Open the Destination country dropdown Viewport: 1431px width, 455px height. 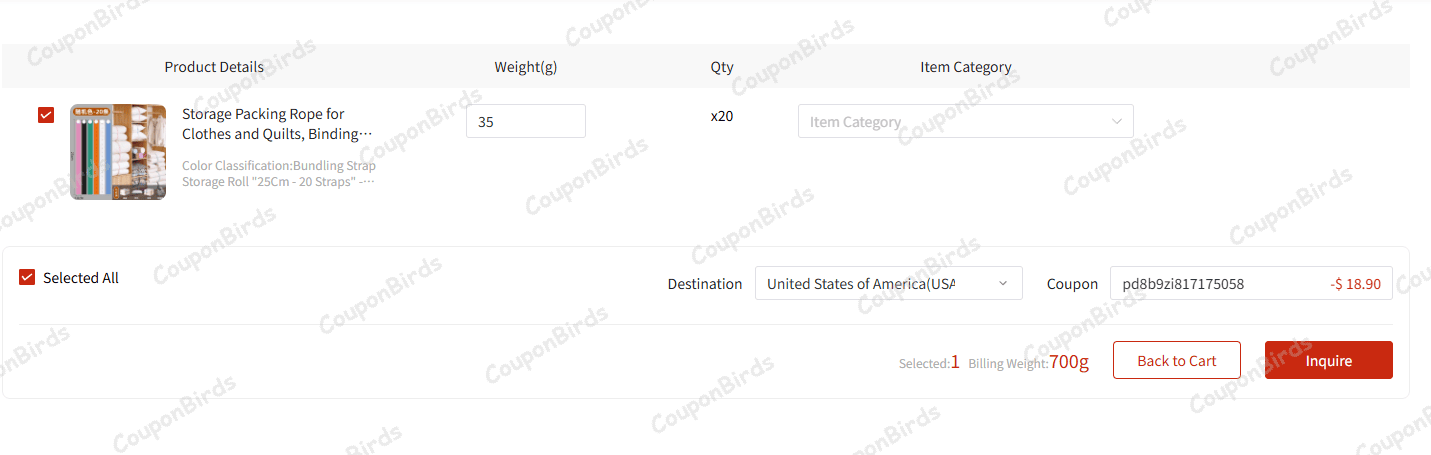coord(870,283)
